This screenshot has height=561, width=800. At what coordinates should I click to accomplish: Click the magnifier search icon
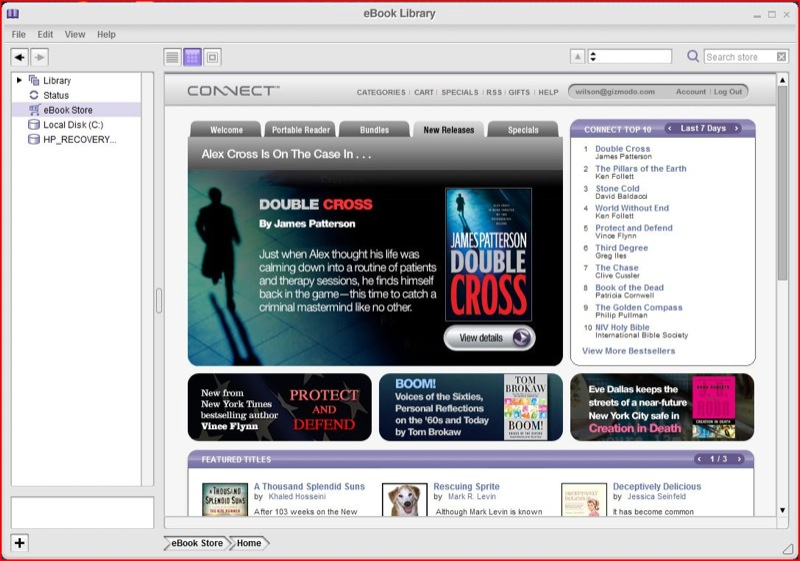(x=692, y=56)
